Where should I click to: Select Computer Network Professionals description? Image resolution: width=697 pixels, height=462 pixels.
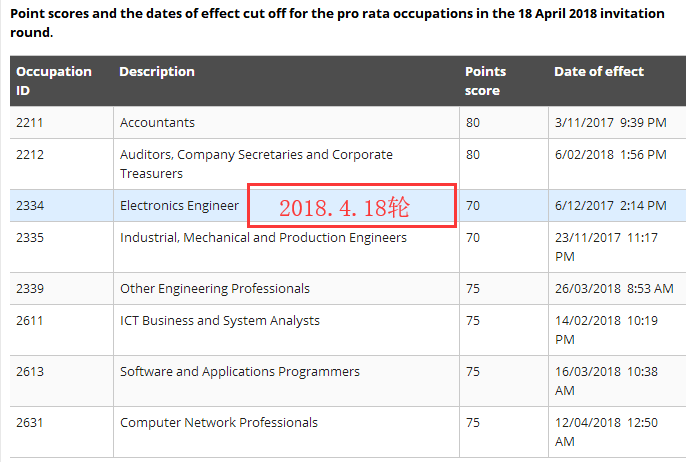click(x=219, y=423)
